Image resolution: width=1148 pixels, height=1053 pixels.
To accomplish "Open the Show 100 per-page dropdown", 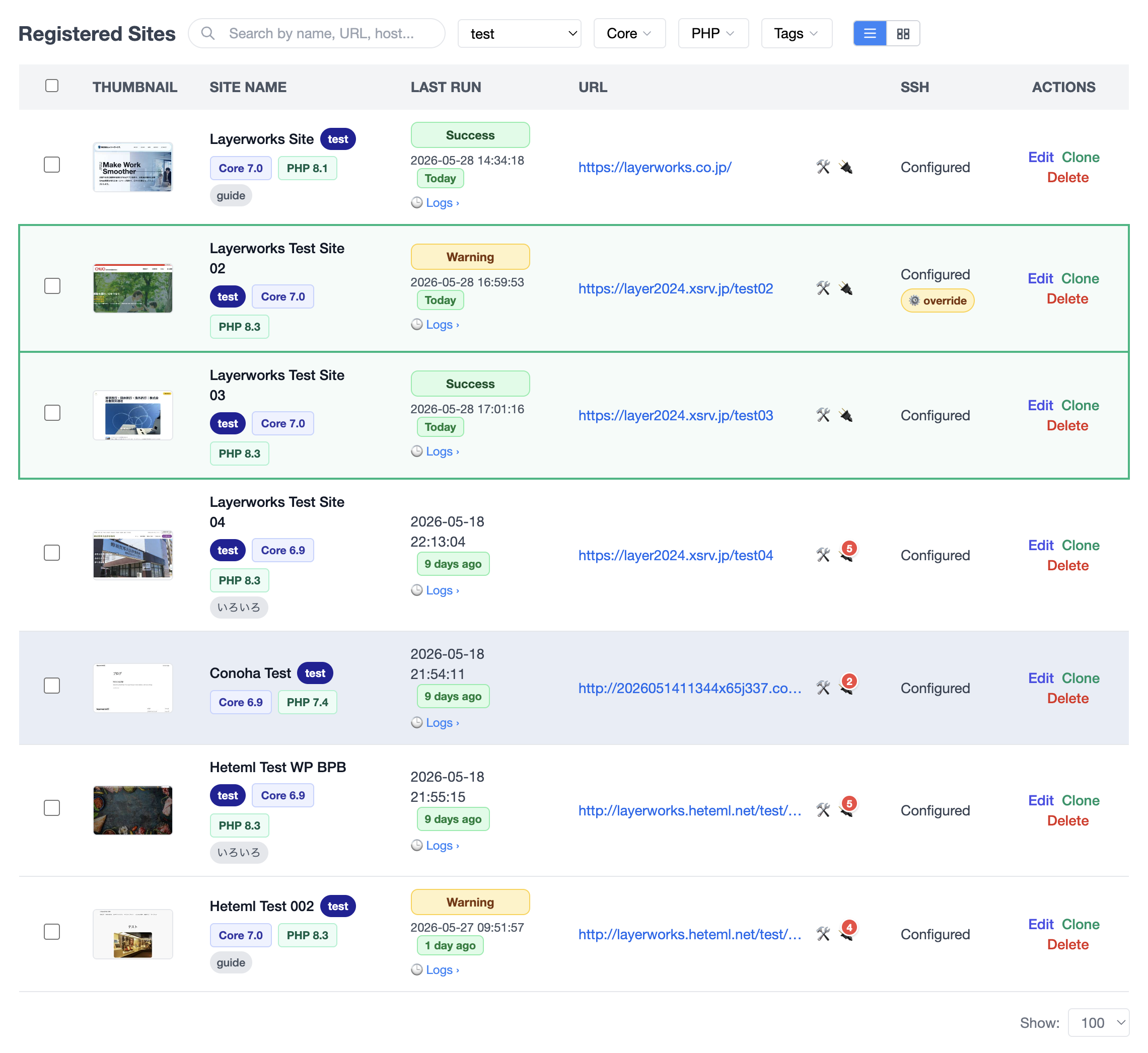I will pyautogui.click(x=1099, y=1023).
